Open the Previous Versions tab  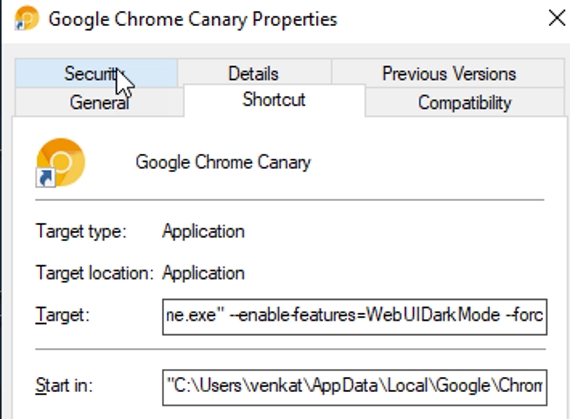[x=449, y=74]
